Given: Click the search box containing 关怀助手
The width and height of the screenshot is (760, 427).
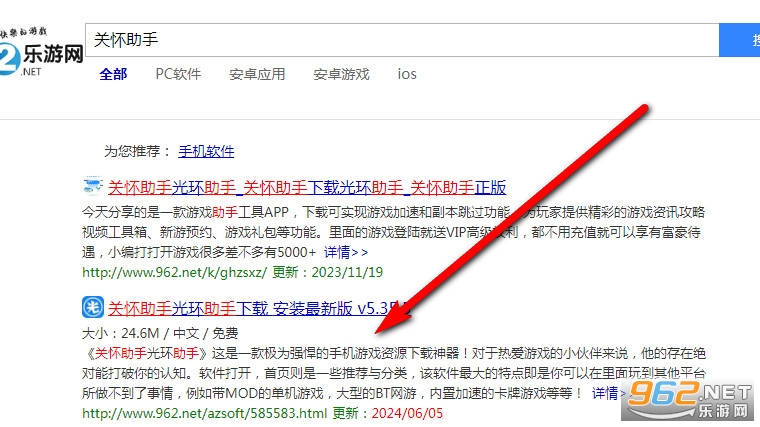Looking at the screenshot, I should pyautogui.click(x=402, y=40).
